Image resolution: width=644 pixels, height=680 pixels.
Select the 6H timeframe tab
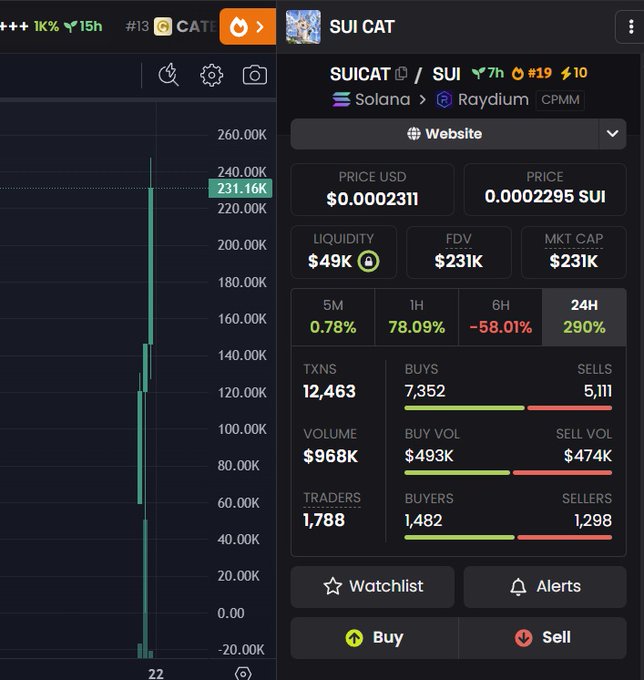[500, 317]
